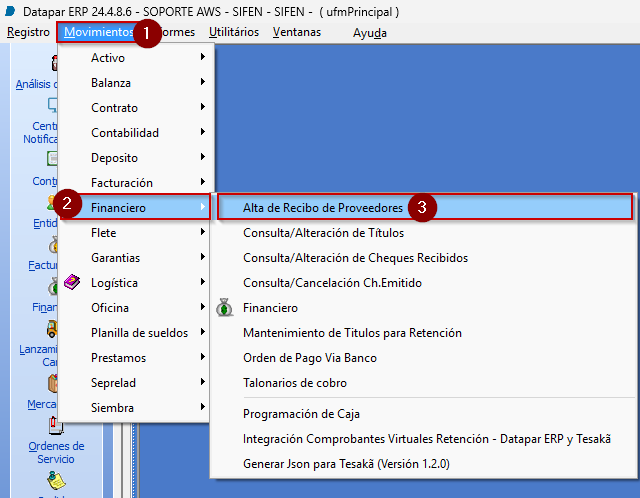Open the Ventanas menu
The width and height of the screenshot is (640, 498).
point(297,32)
